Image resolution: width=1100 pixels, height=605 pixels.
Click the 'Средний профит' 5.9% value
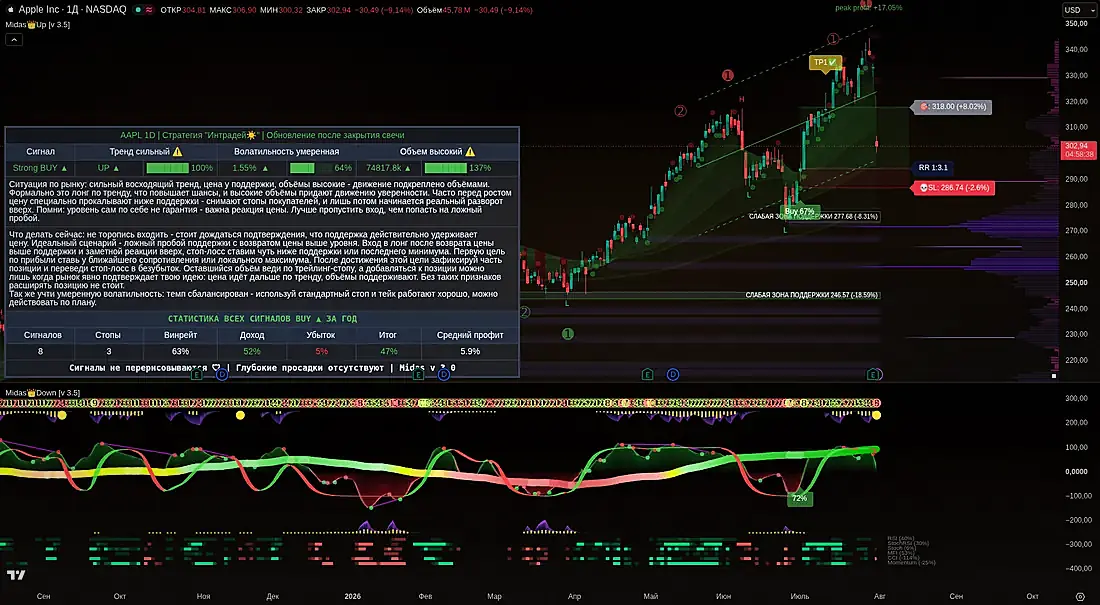click(470, 351)
